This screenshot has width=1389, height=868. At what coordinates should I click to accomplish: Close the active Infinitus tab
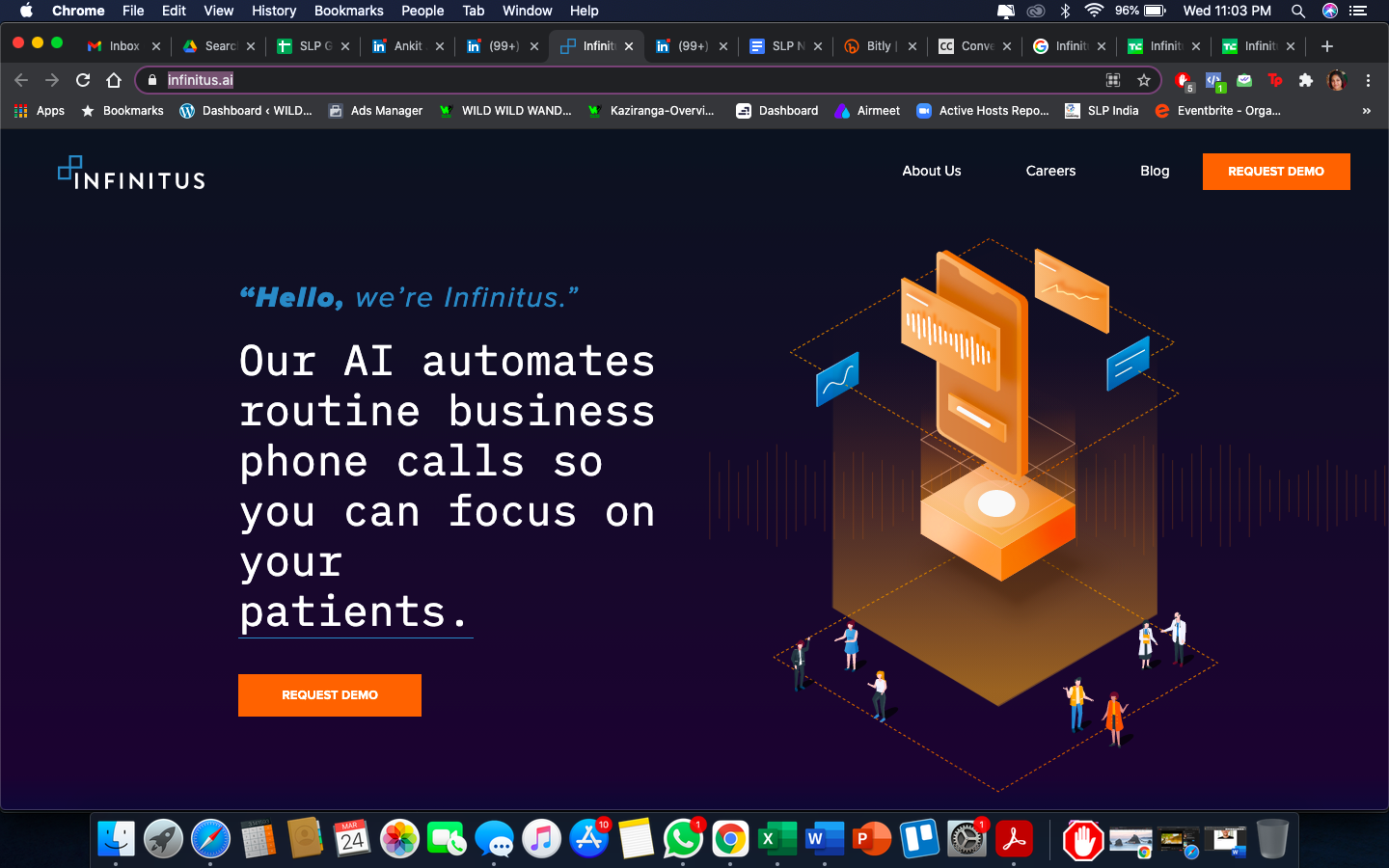[x=629, y=45]
